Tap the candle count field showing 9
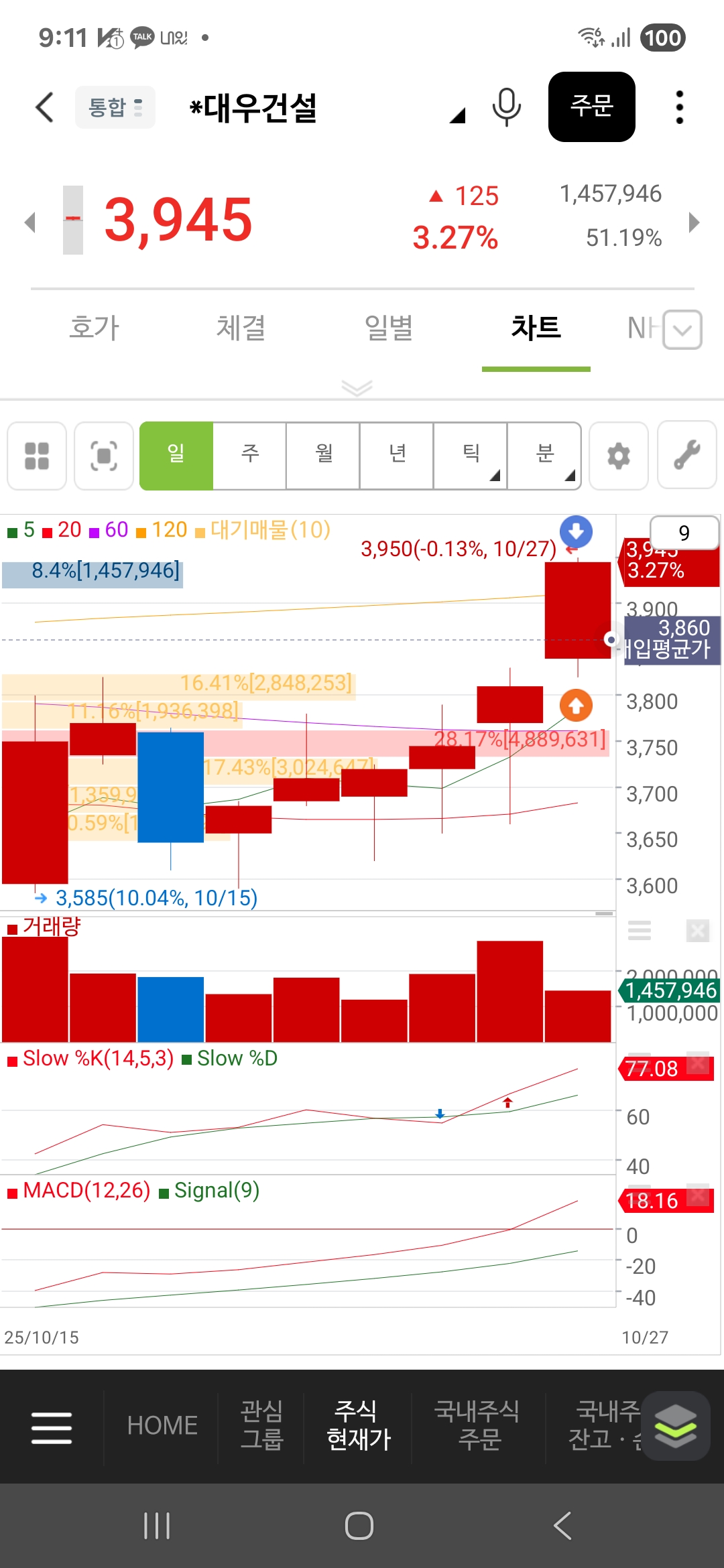The image size is (724, 1568). pos(684,533)
